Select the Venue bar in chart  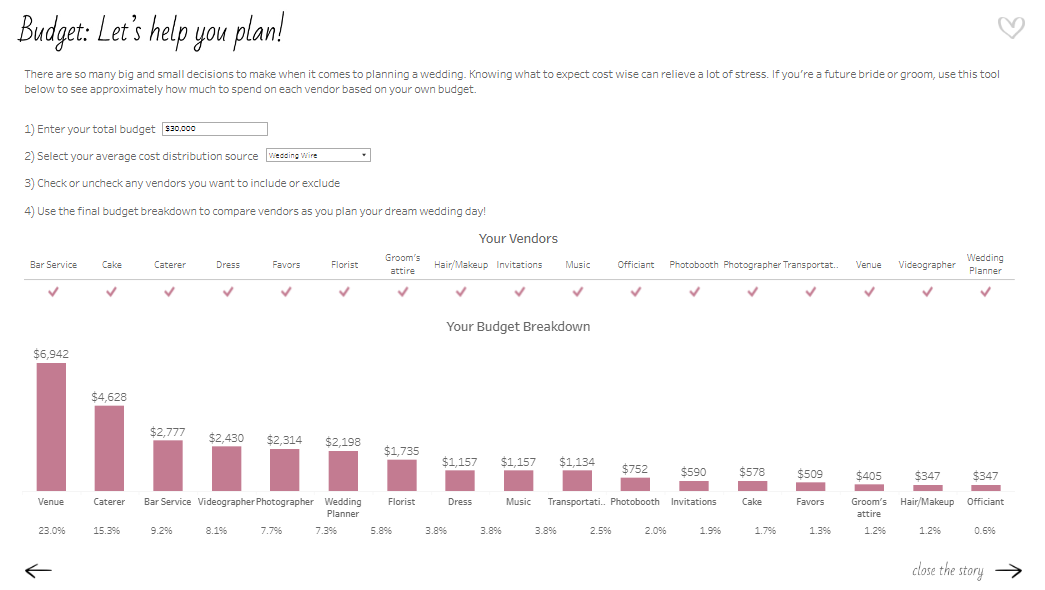[51, 427]
